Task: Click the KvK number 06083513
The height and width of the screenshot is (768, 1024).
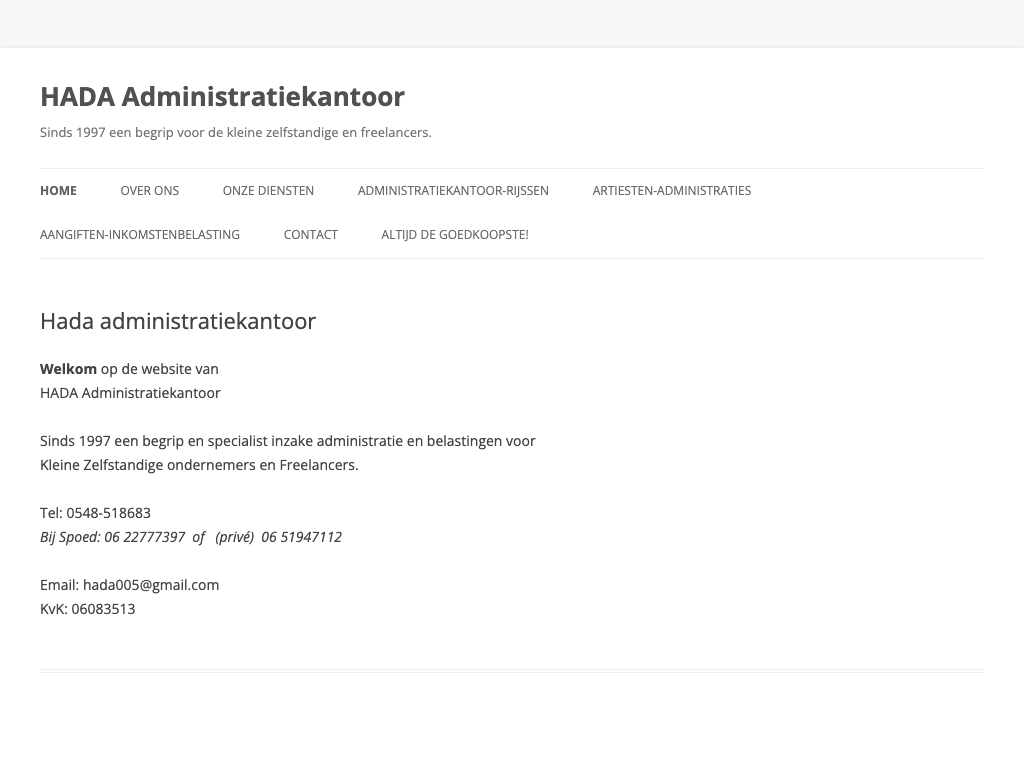Action: click(103, 609)
